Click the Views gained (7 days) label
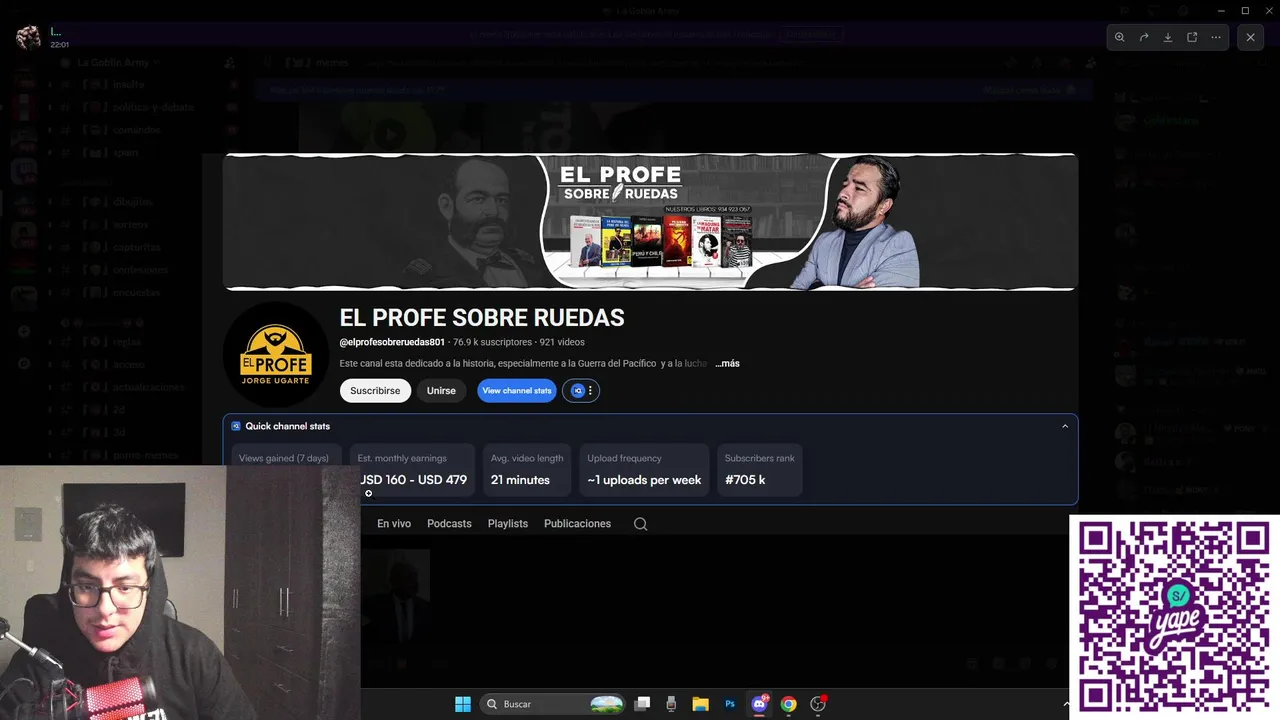 pos(284,458)
